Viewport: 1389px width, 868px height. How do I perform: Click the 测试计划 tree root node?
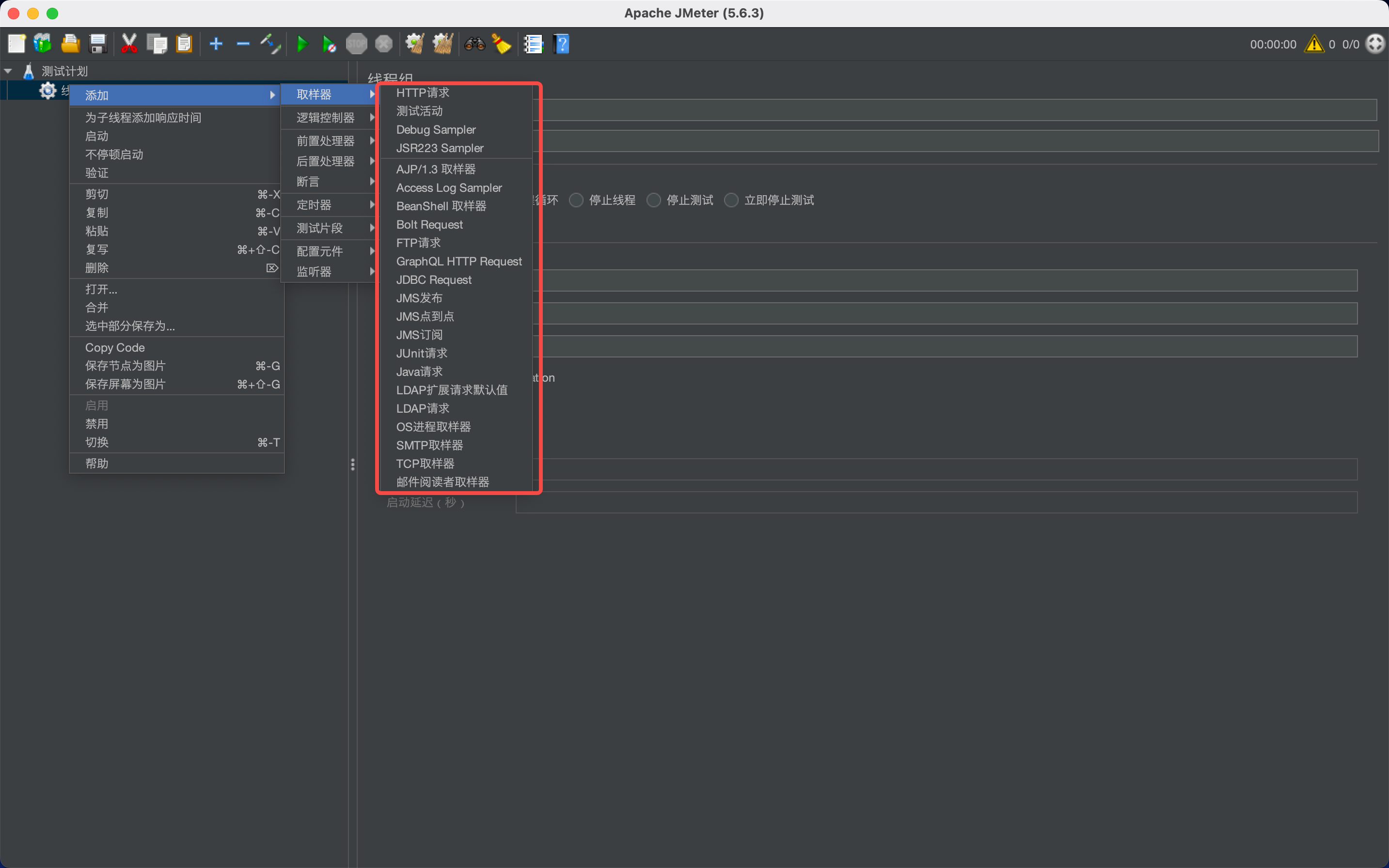64,71
